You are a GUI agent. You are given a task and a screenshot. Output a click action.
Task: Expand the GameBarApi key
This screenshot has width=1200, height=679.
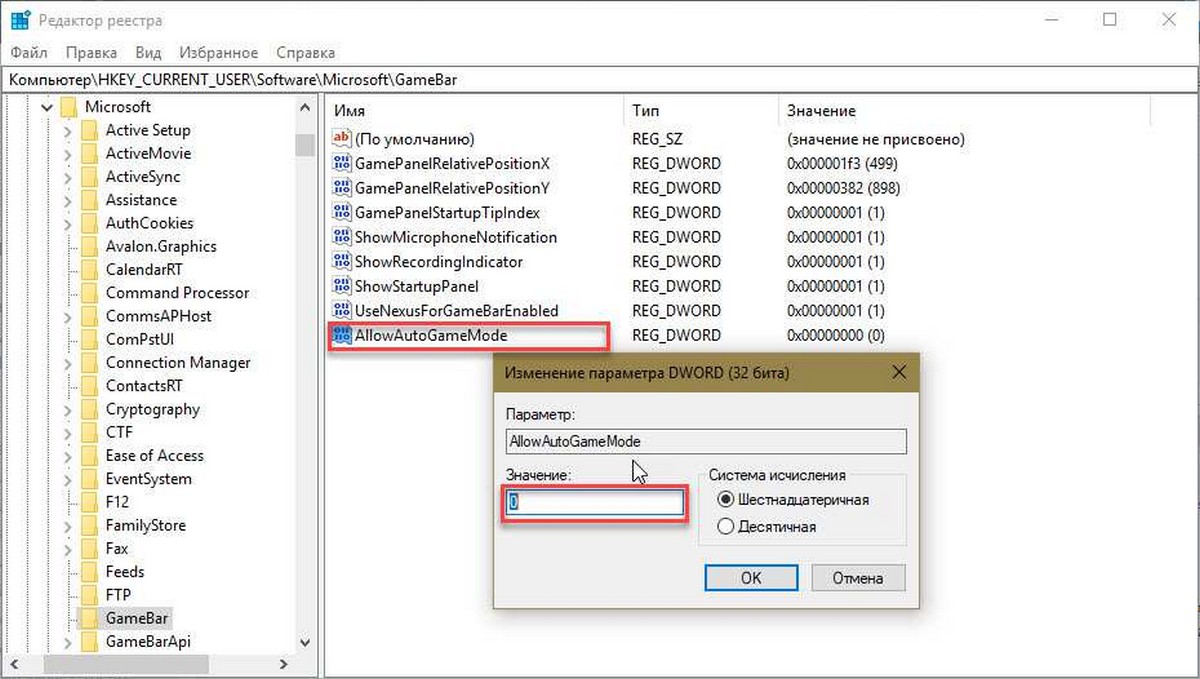pos(67,641)
